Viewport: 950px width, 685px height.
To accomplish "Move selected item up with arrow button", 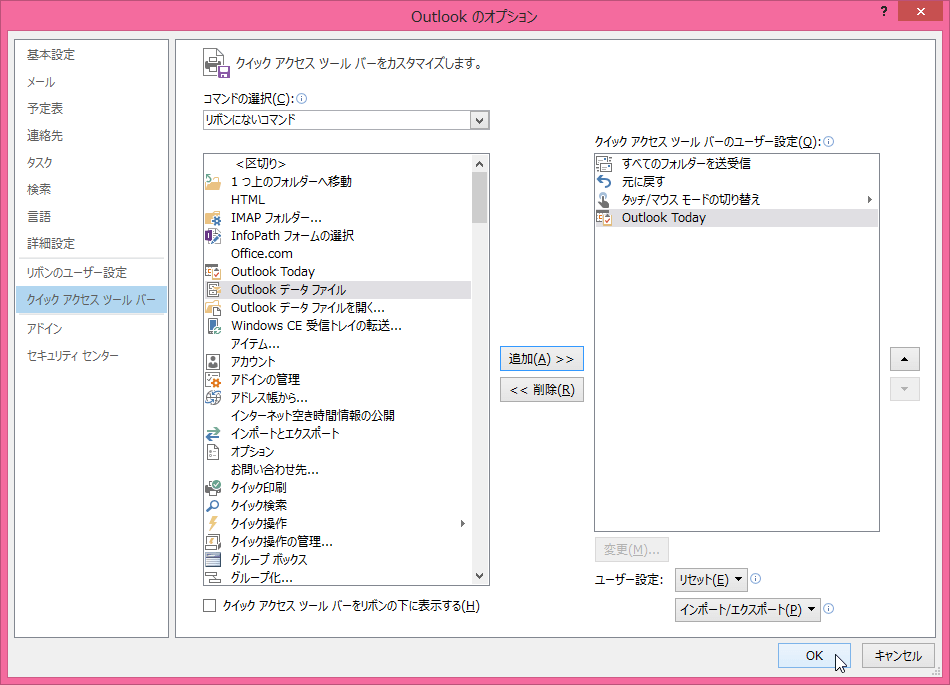I will pos(905,359).
